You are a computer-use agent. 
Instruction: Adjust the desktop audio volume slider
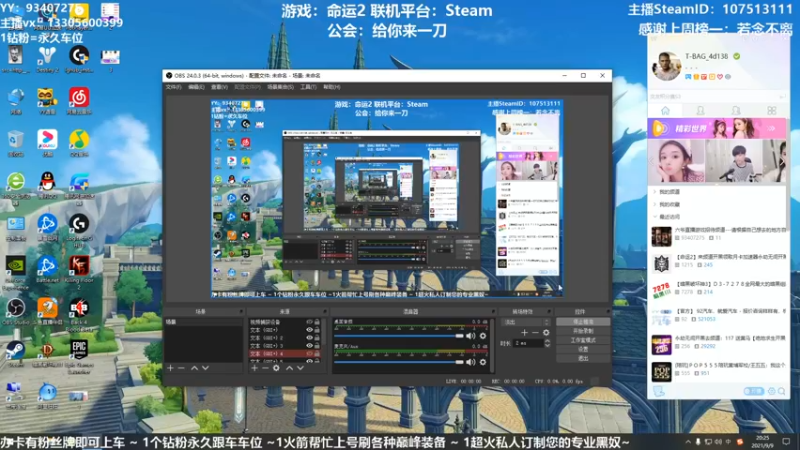pos(398,336)
